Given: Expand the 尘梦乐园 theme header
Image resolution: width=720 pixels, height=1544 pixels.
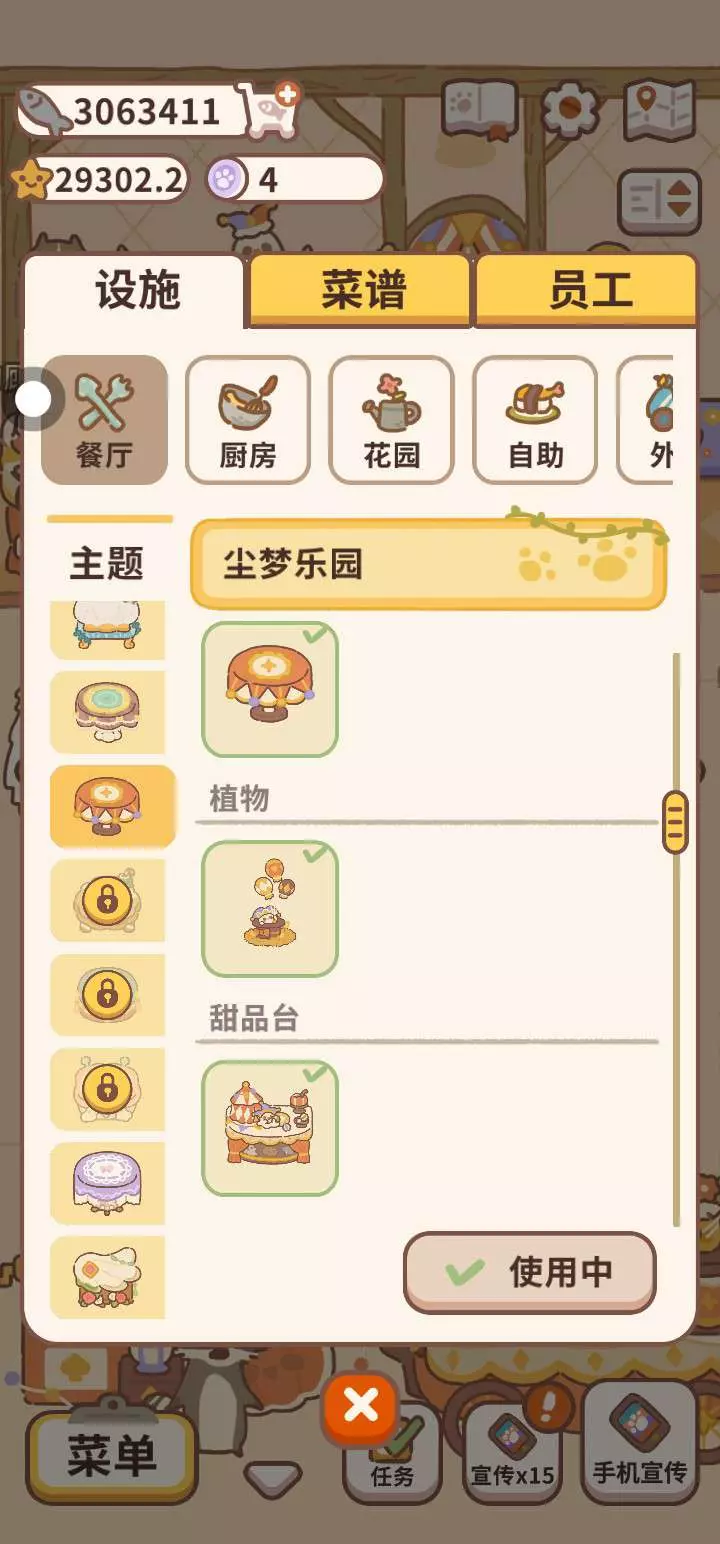Looking at the screenshot, I should pos(428,564).
